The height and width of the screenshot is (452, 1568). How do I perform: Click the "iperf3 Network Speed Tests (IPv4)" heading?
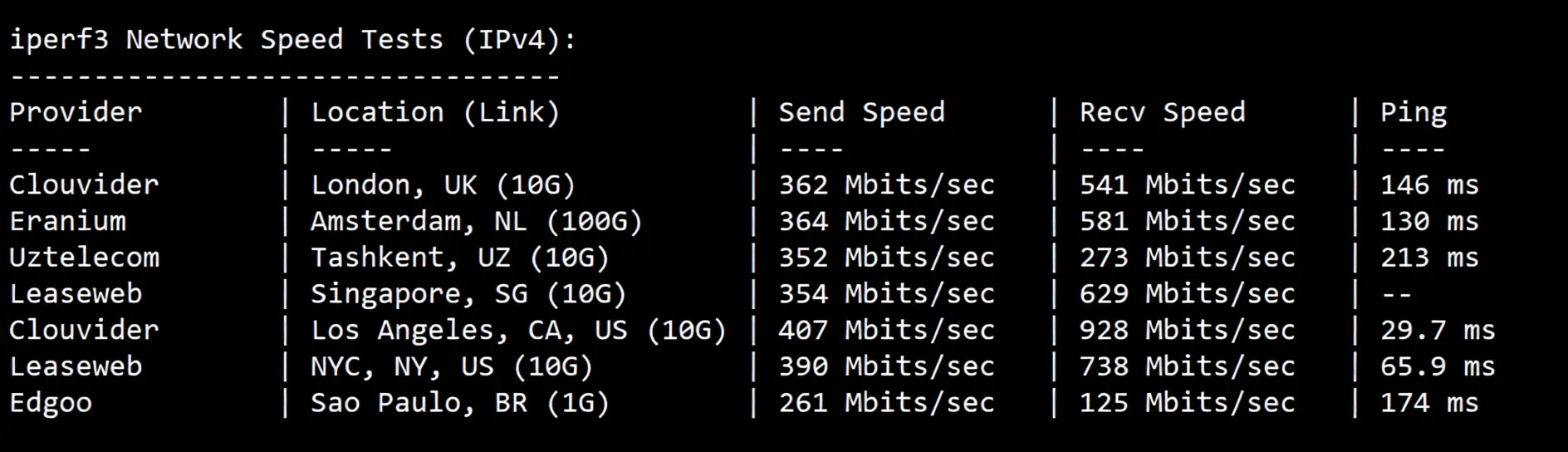coord(292,40)
